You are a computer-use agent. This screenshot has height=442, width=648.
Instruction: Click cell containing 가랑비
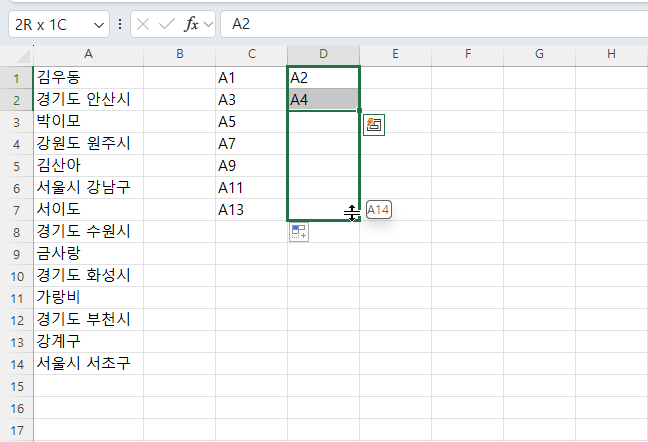click(88, 298)
